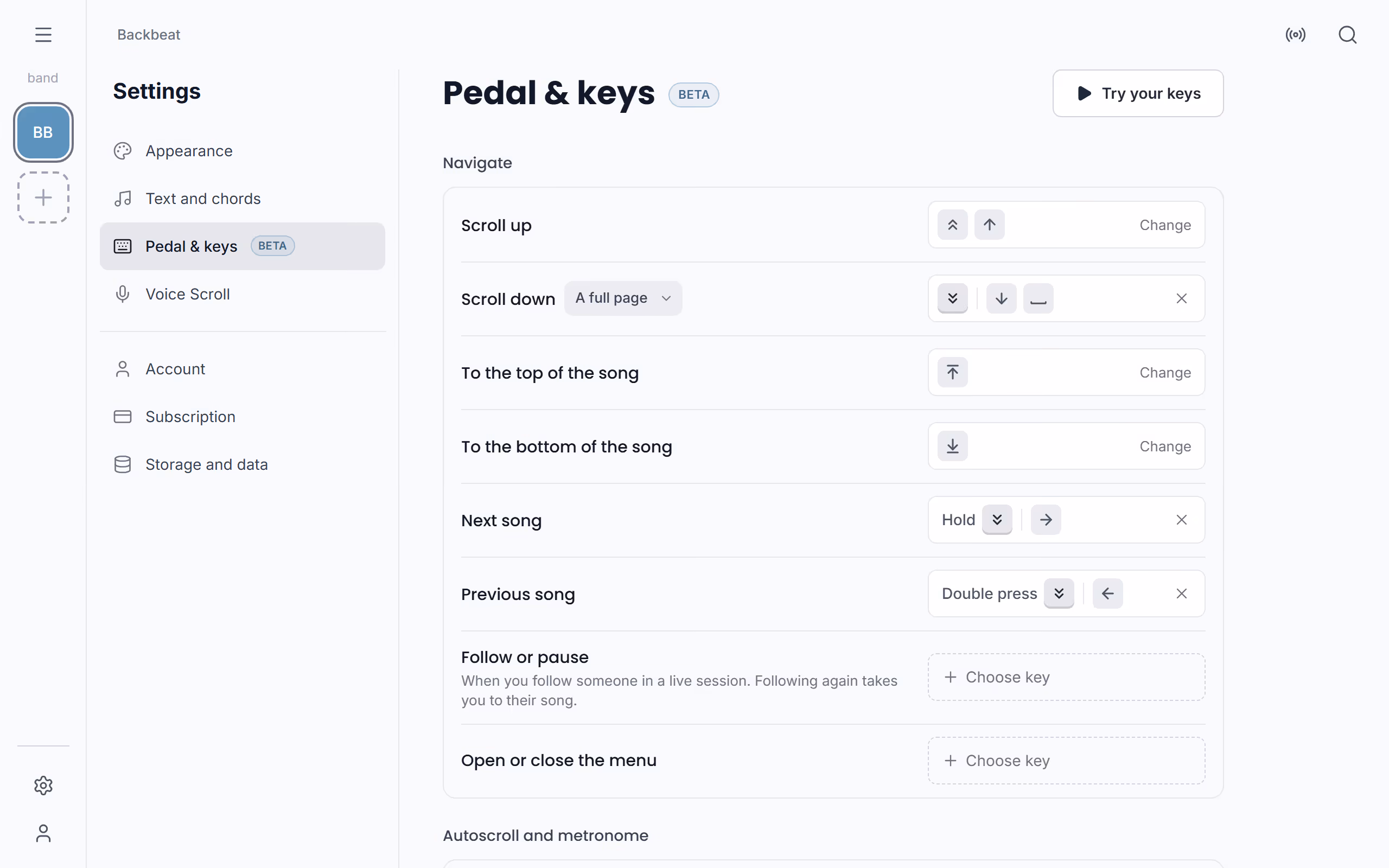Click the bottom-of-song arrow key icon
This screenshot has height=868, width=1389.
pyautogui.click(x=953, y=446)
